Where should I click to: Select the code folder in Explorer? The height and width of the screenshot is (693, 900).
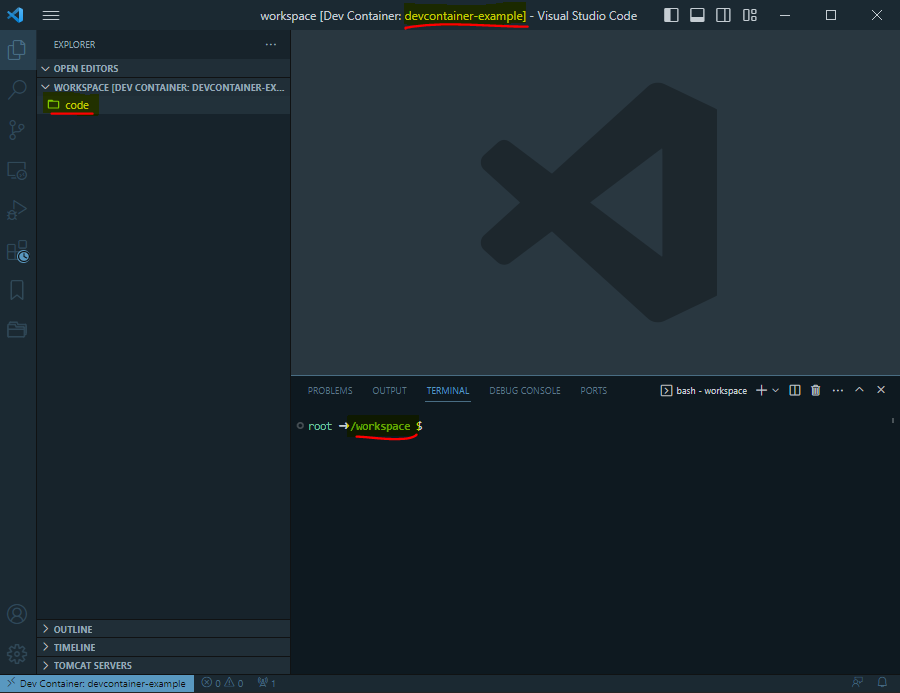(x=164, y=105)
